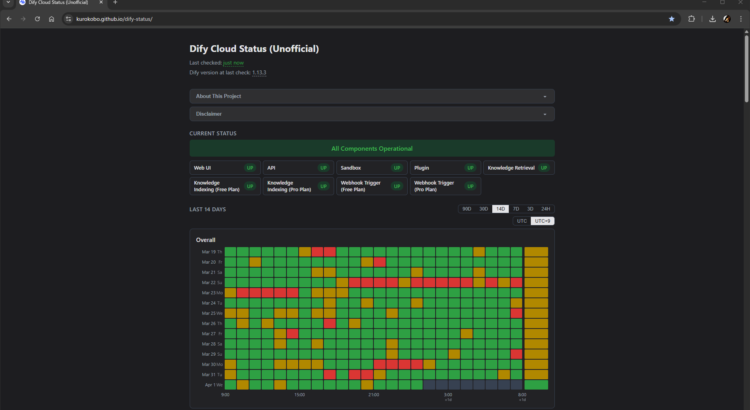Image resolution: width=750 pixels, height=410 pixels.
Task: Switch the history range to 24H
Action: coord(545,209)
